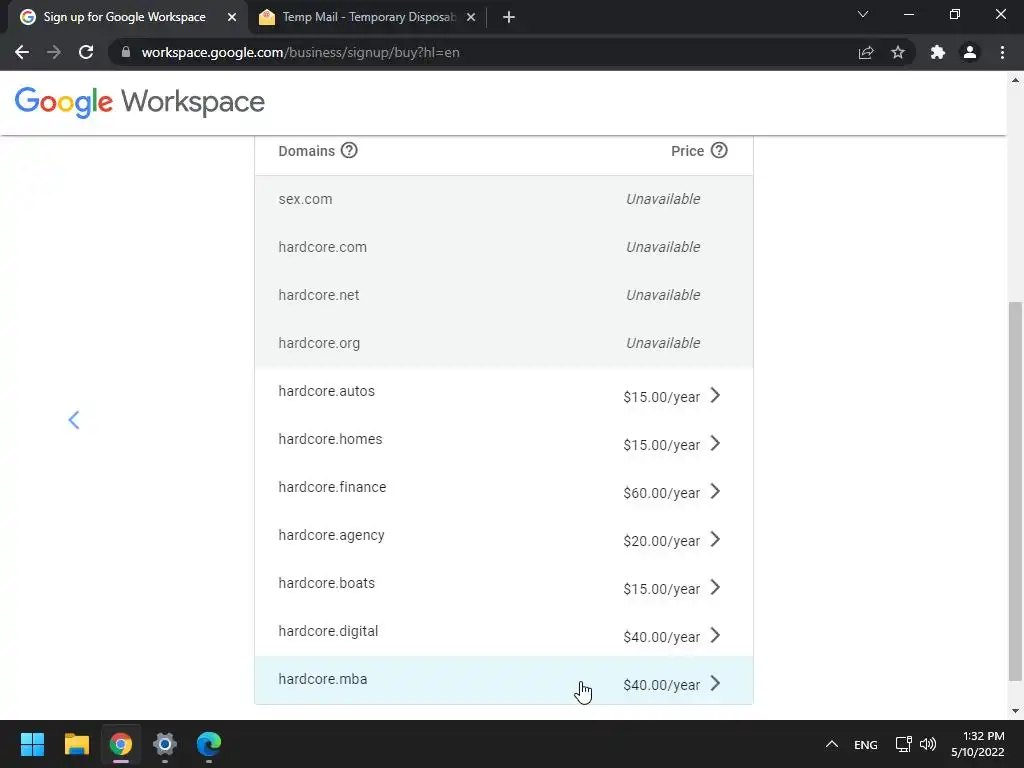Screen dimensions: 1024x768
Task: Open File Explorer from the taskbar
Action: coord(76,744)
